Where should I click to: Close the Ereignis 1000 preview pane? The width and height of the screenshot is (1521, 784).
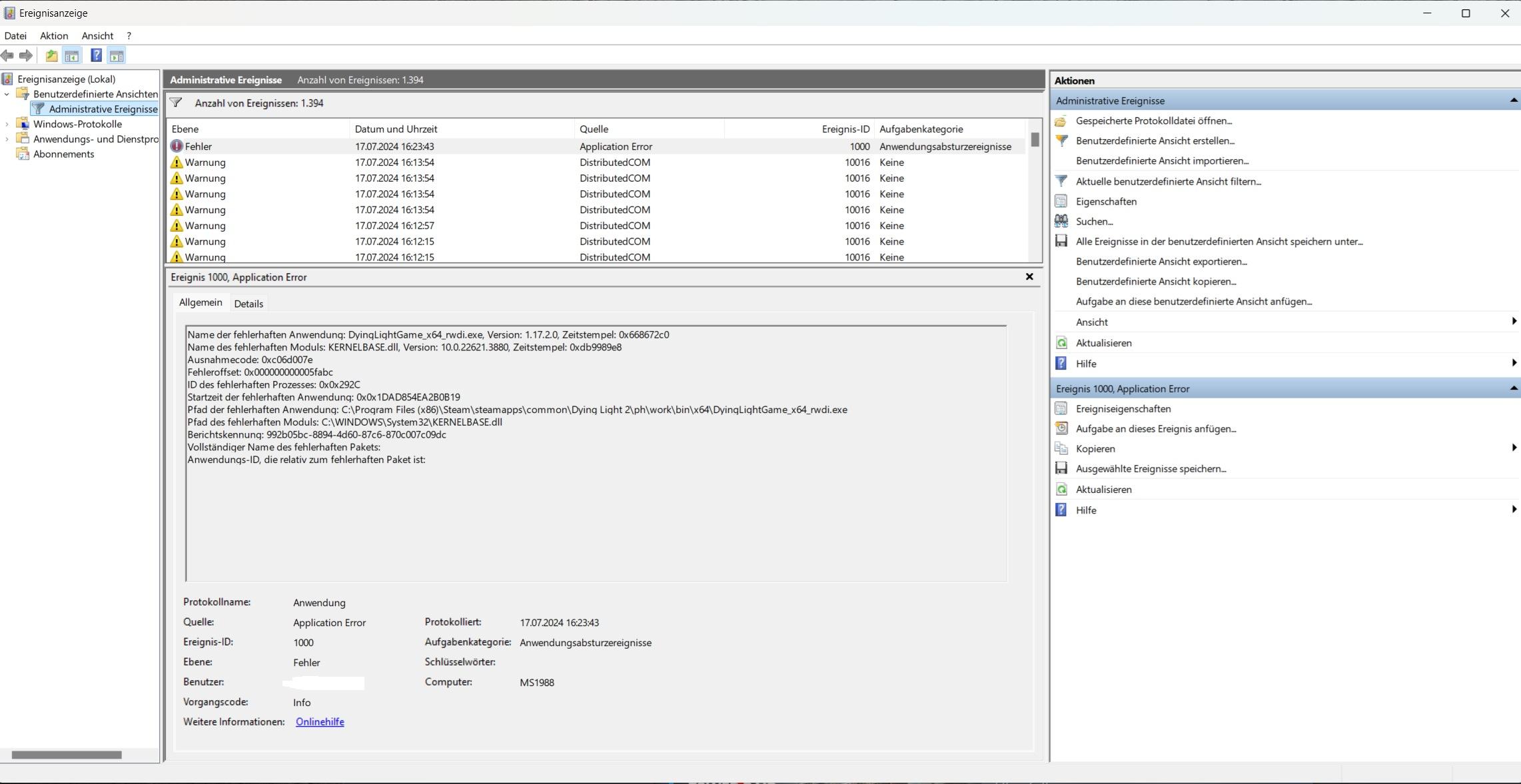[x=1029, y=276]
